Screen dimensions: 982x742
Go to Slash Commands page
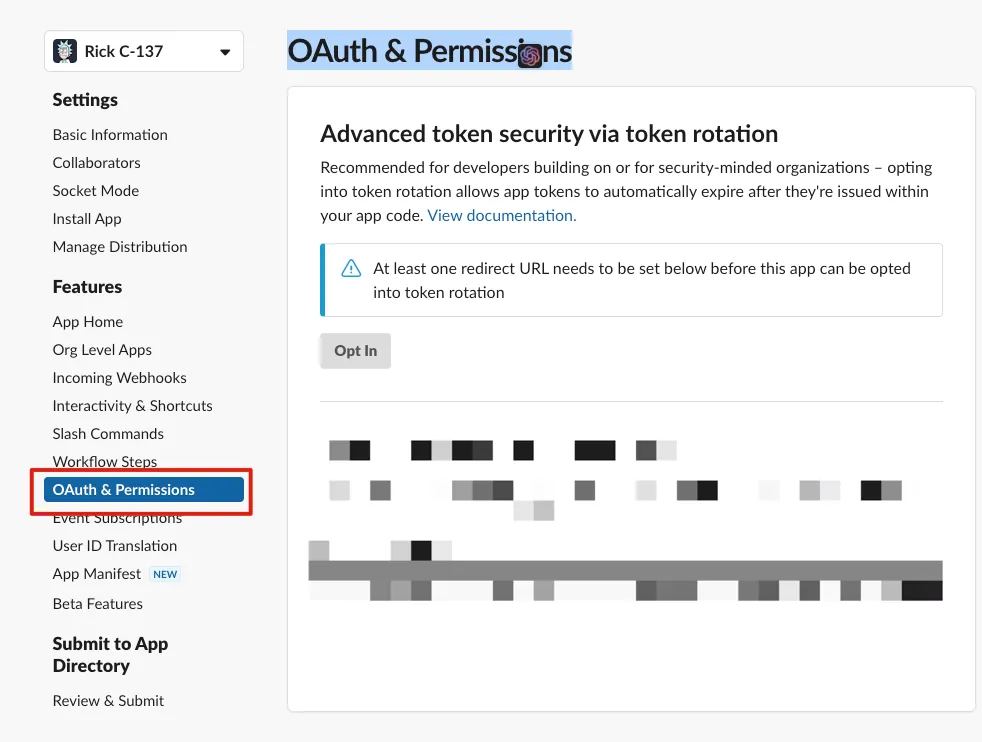(x=108, y=434)
